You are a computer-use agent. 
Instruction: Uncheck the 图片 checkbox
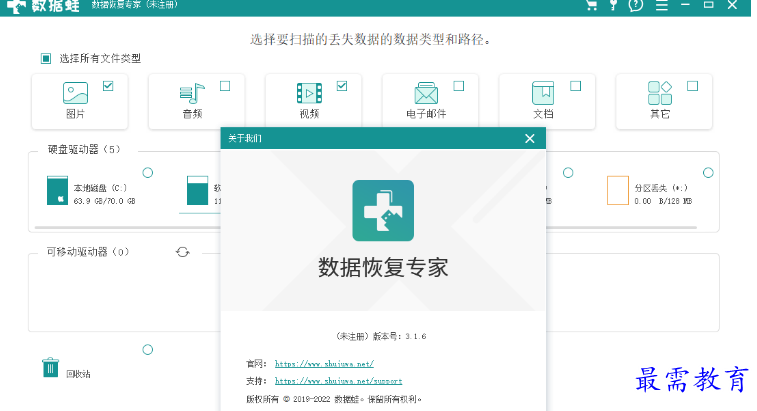click(108, 86)
